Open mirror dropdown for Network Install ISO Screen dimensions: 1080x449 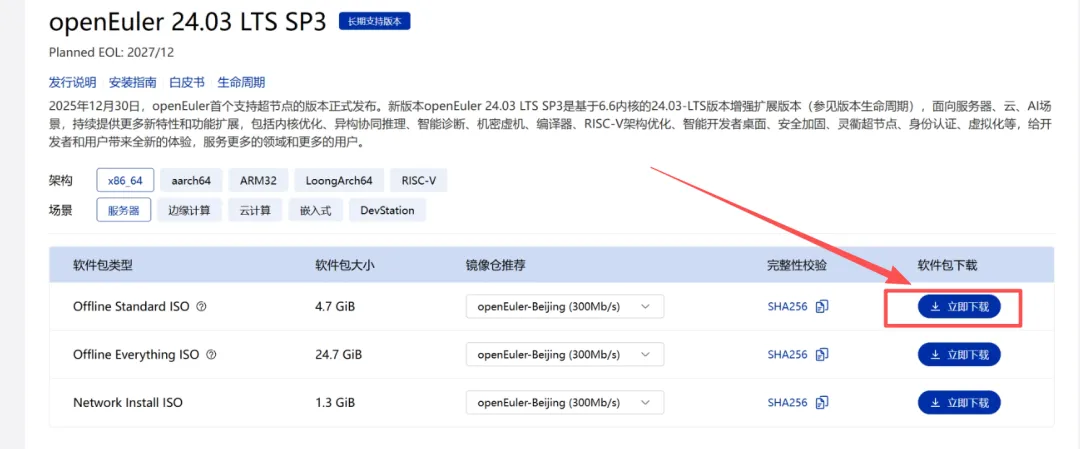pos(565,402)
